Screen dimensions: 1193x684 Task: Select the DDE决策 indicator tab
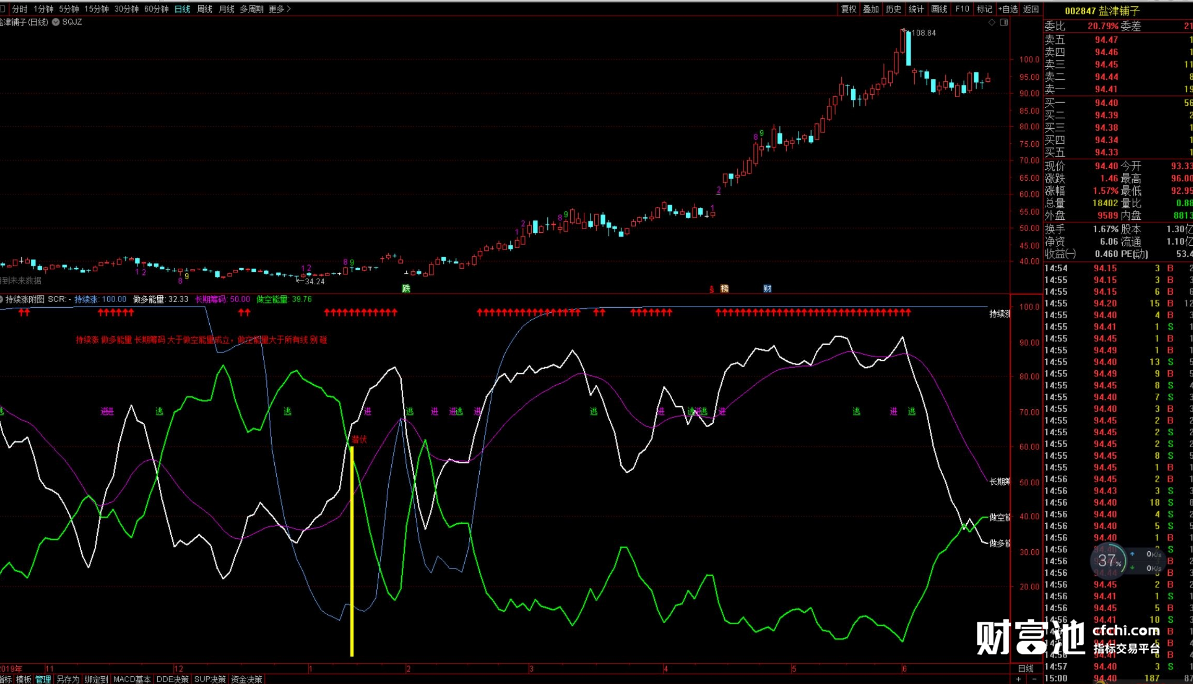click(x=173, y=679)
